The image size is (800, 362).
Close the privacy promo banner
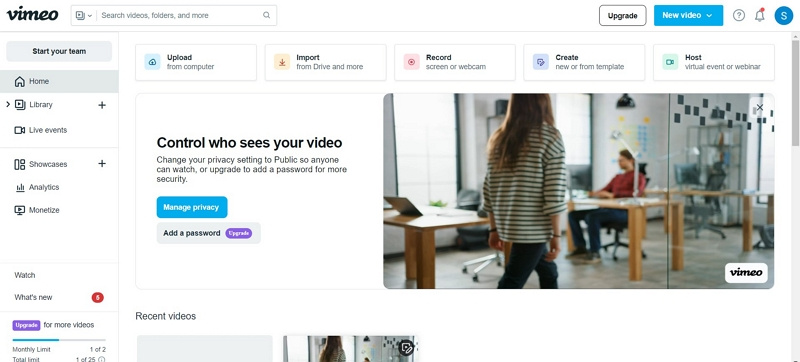pos(760,108)
